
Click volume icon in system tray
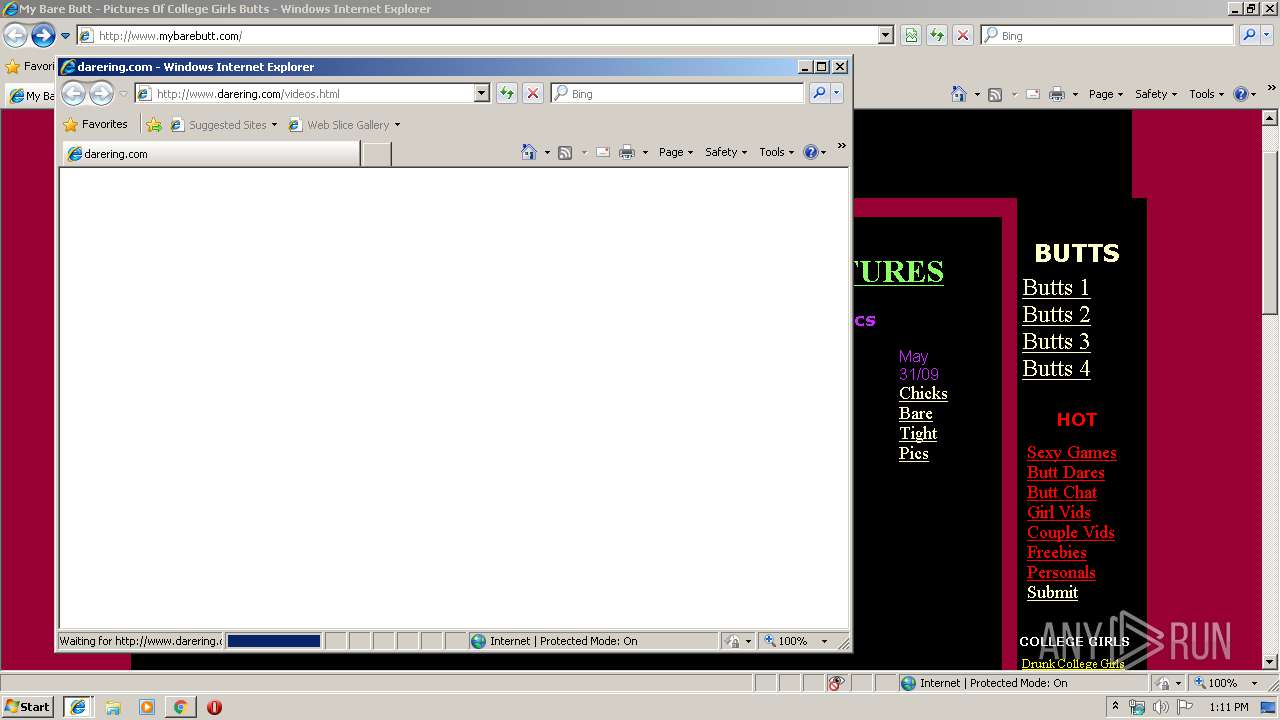(x=1161, y=707)
